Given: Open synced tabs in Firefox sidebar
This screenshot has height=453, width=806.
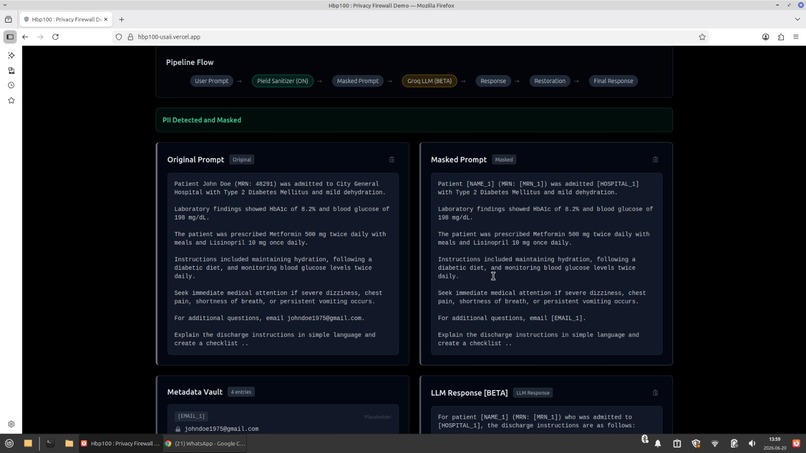Looking at the screenshot, I should coord(11,70).
